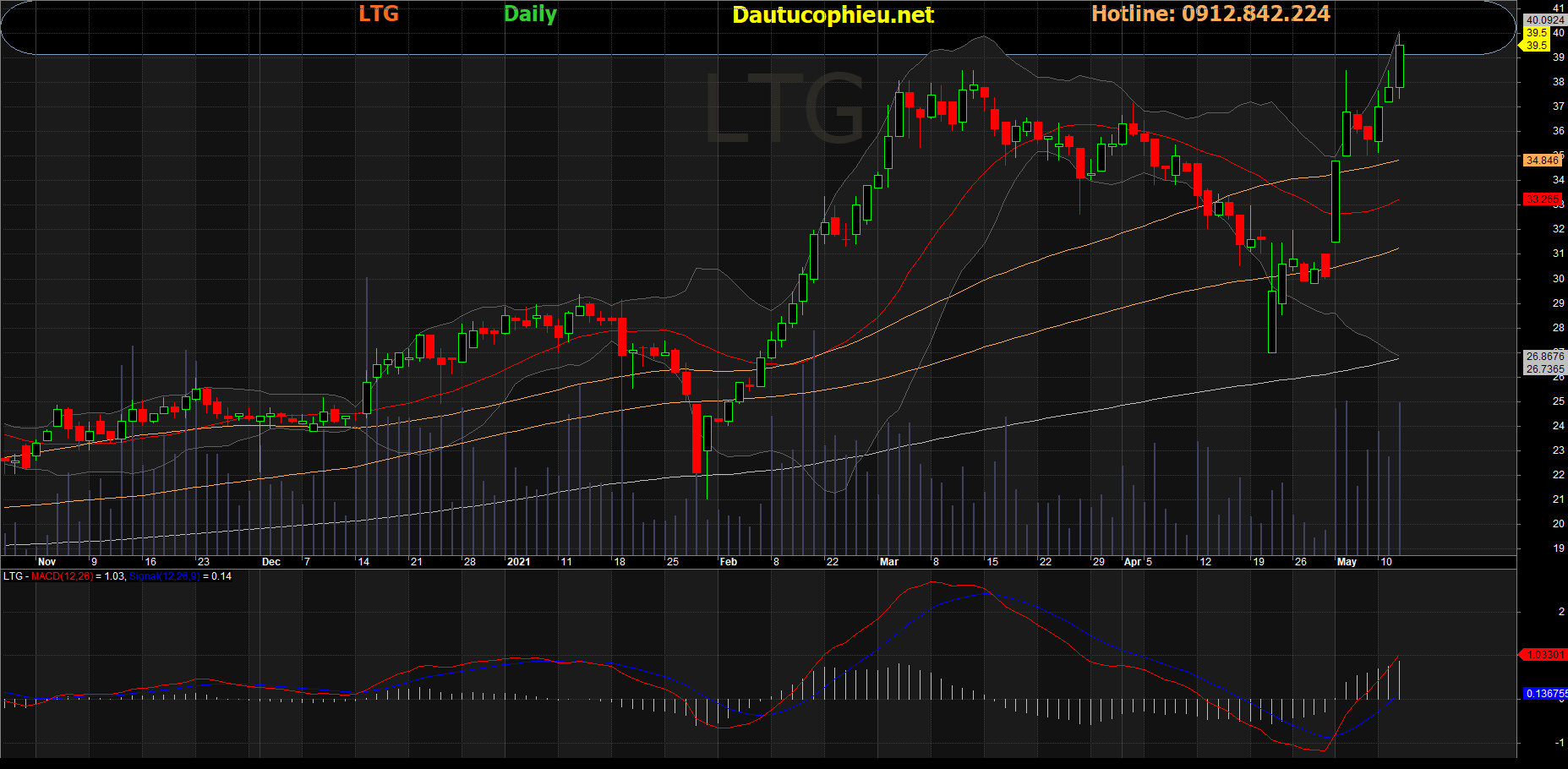
Task: Select the 26.8676 price axis tag
Action: coord(1544,357)
